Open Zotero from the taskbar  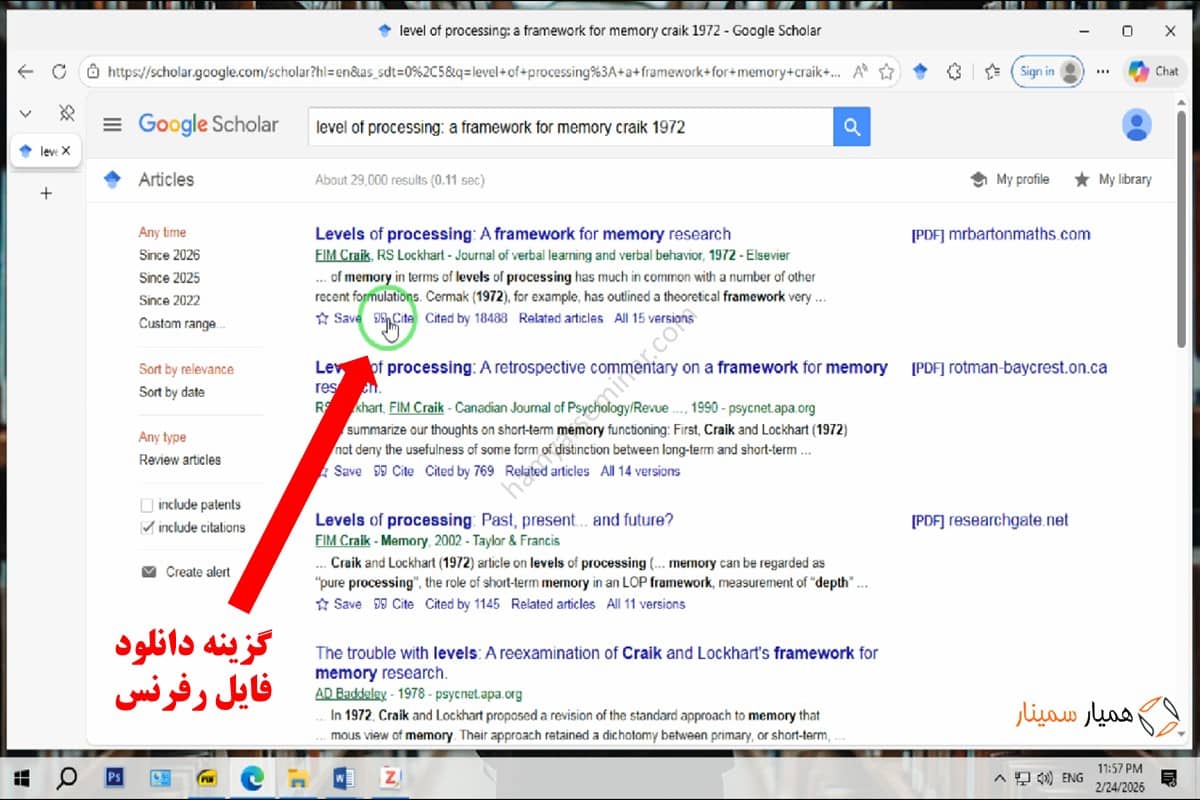click(x=389, y=777)
